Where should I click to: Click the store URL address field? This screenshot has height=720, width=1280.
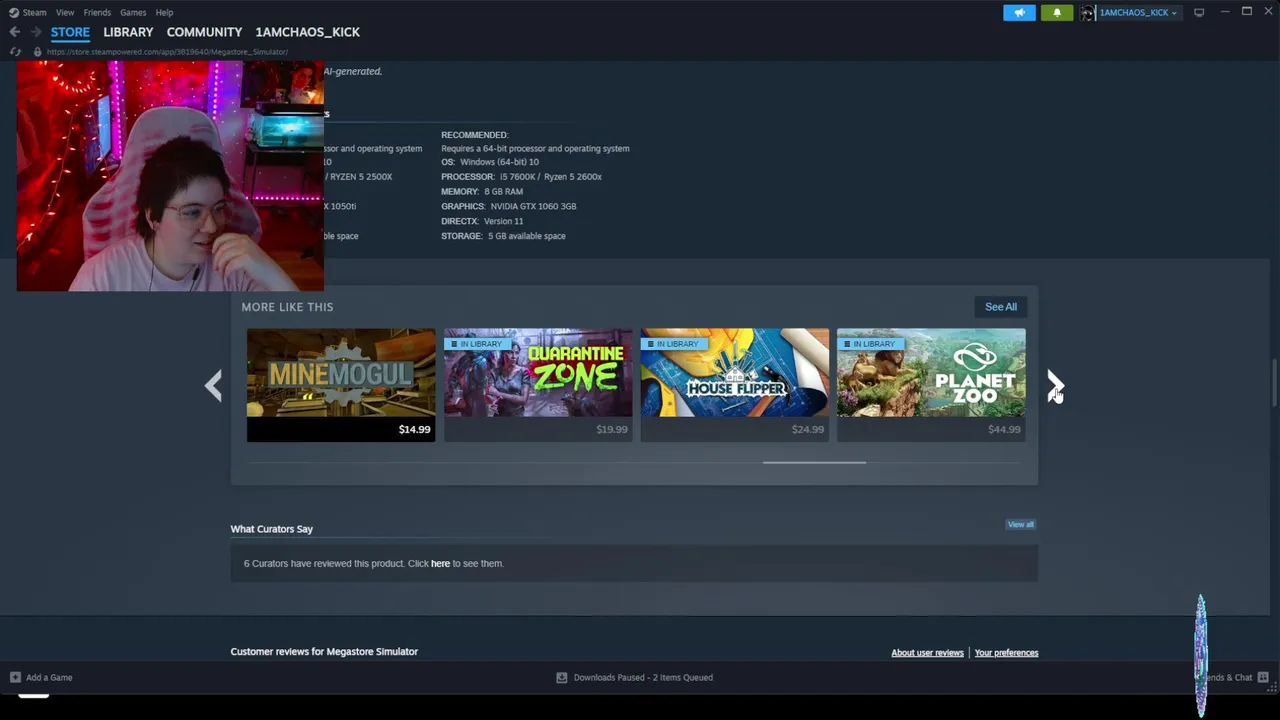pyautogui.click(x=168, y=51)
